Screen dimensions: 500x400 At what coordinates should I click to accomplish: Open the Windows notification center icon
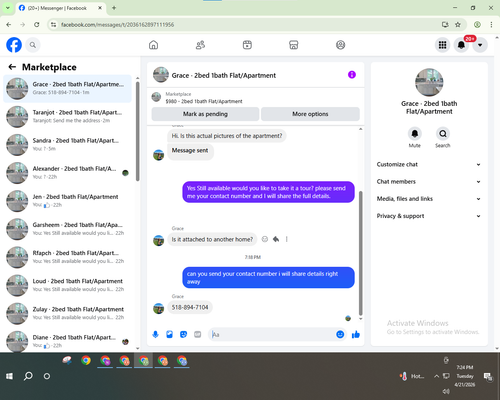coord(488,376)
